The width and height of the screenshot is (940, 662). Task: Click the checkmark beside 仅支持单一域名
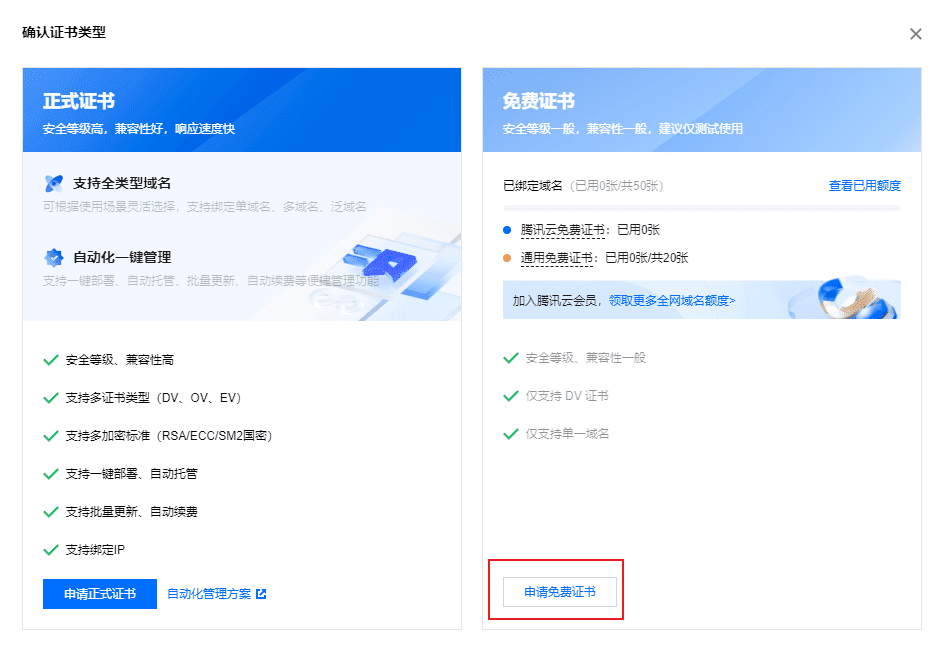coord(511,434)
